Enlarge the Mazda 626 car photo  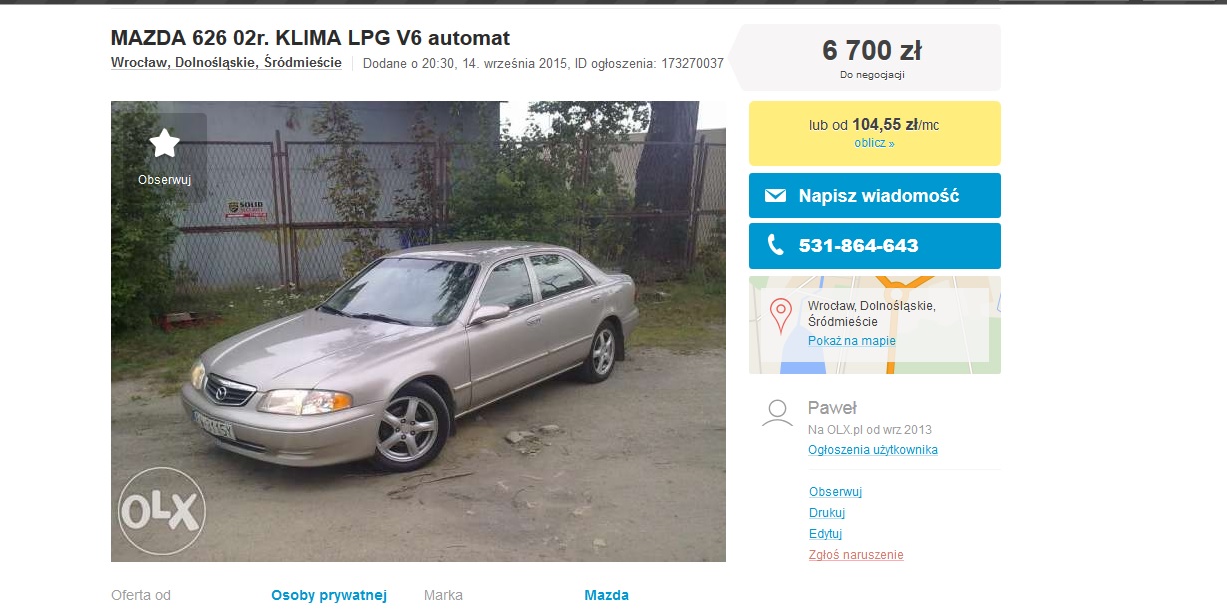[418, 331]
